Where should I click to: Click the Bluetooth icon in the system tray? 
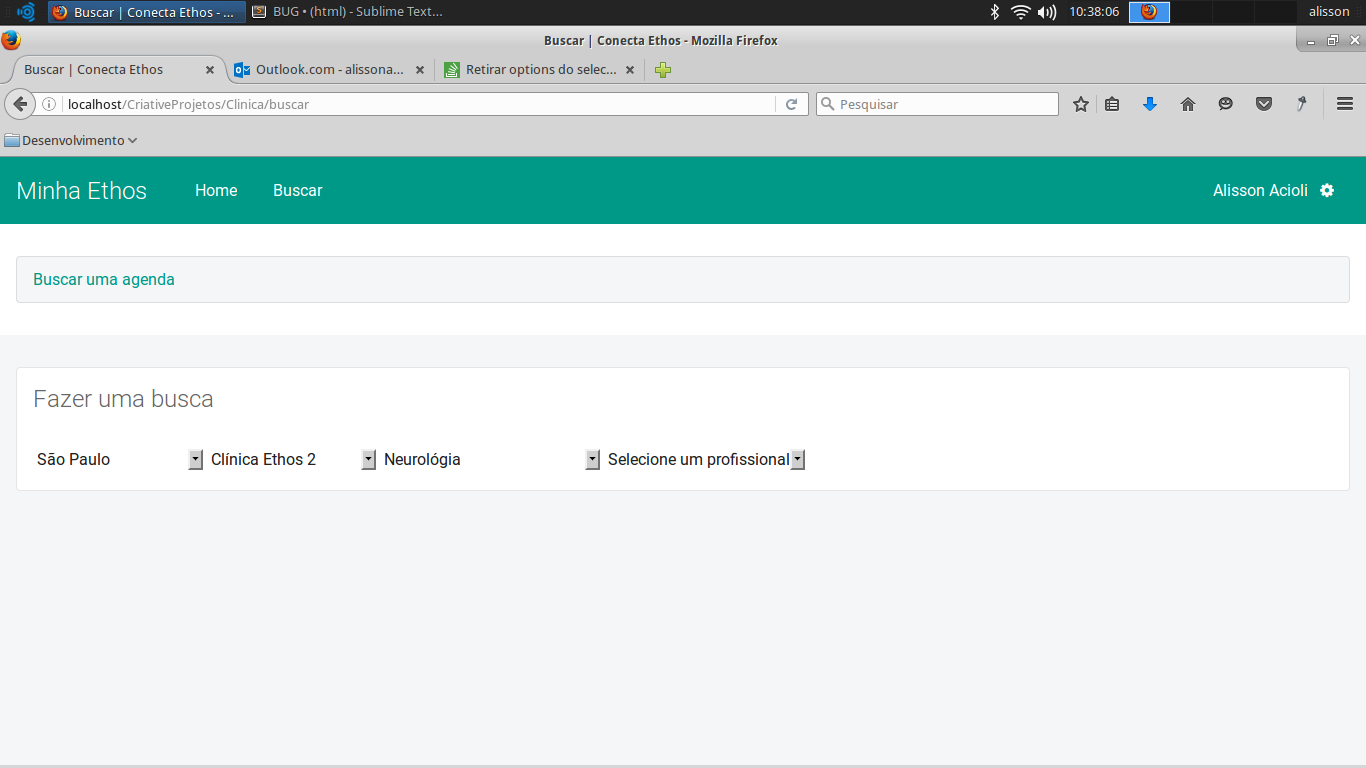pyautogui.click(x=994, y=12)
